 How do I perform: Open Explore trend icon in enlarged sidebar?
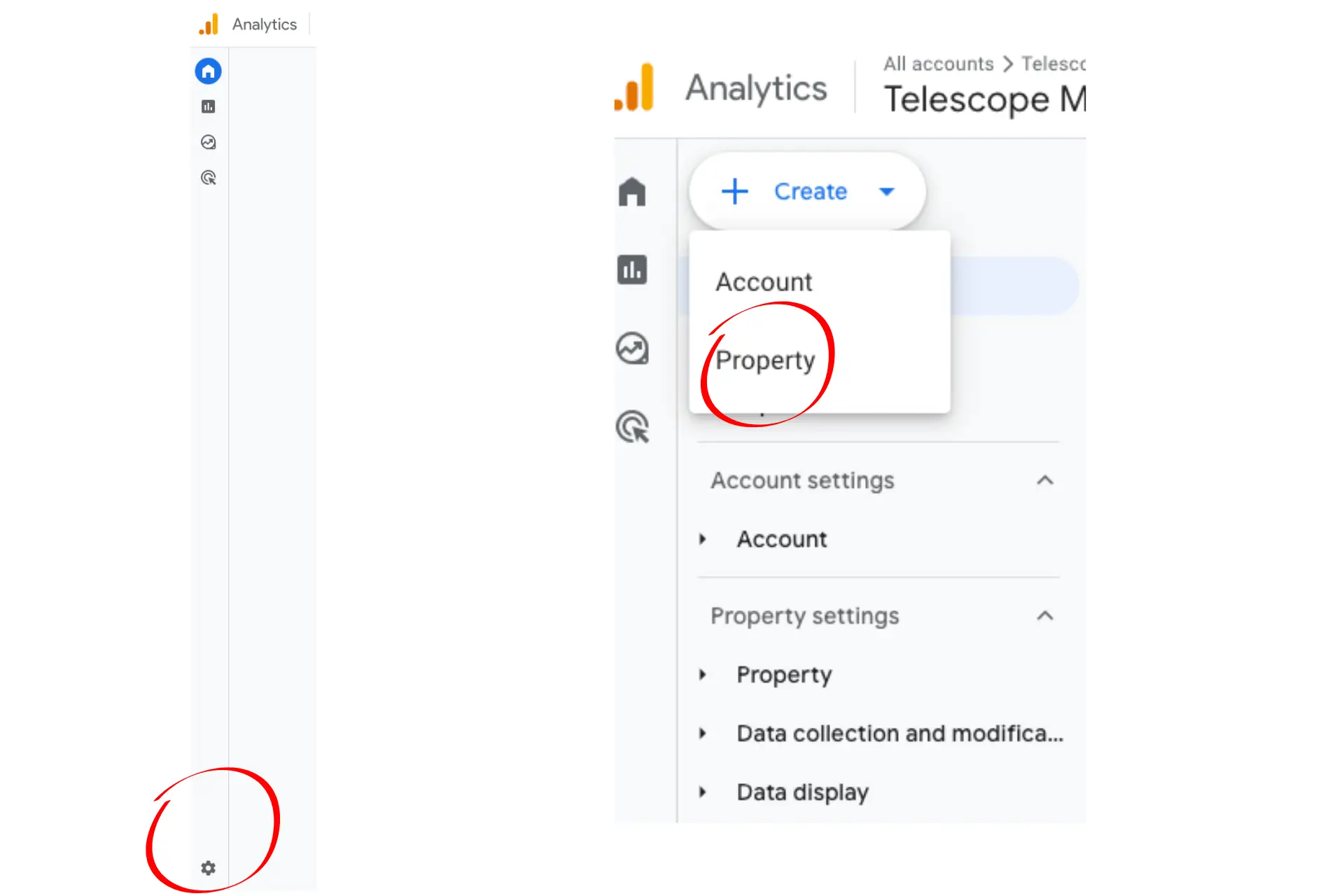[632, 348]
